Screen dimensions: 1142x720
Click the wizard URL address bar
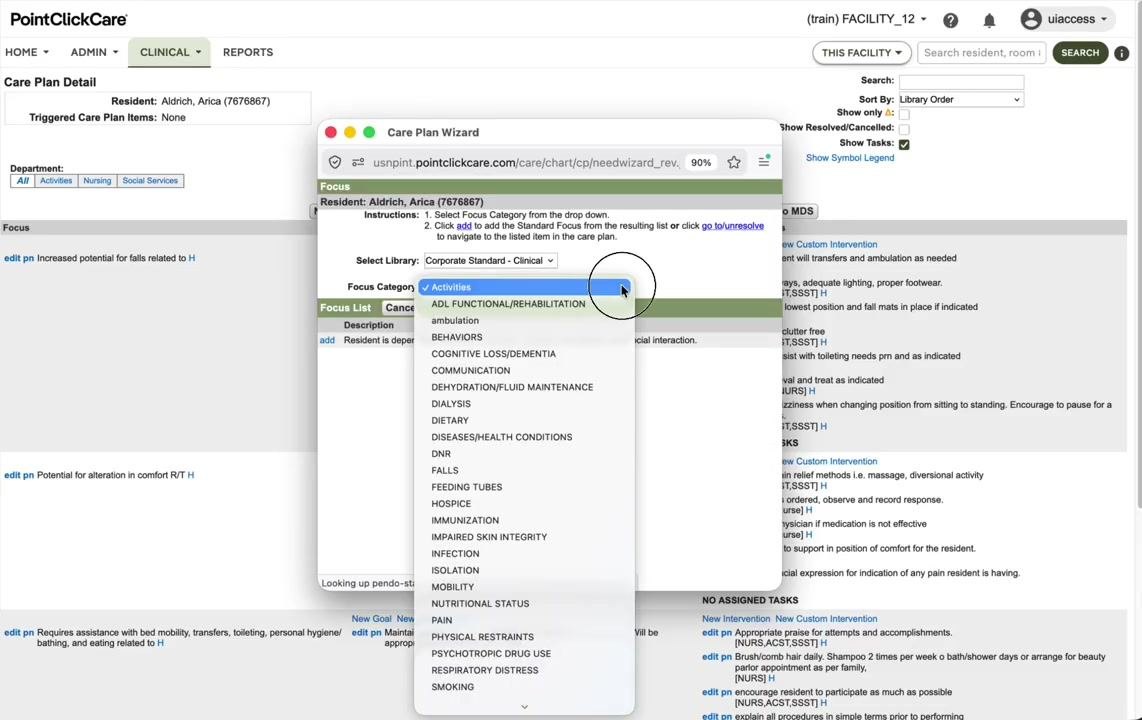tap(525, 162)
